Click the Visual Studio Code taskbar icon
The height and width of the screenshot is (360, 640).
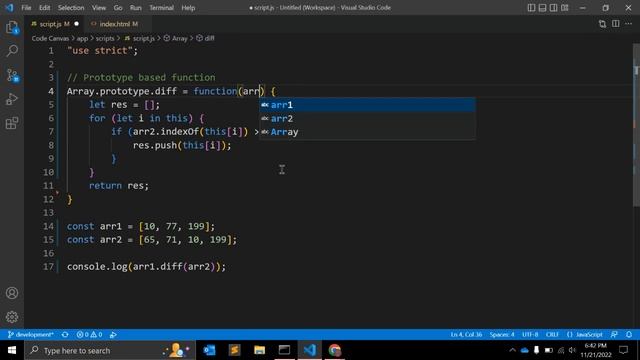pyautogui.click(x=310, y=350)
